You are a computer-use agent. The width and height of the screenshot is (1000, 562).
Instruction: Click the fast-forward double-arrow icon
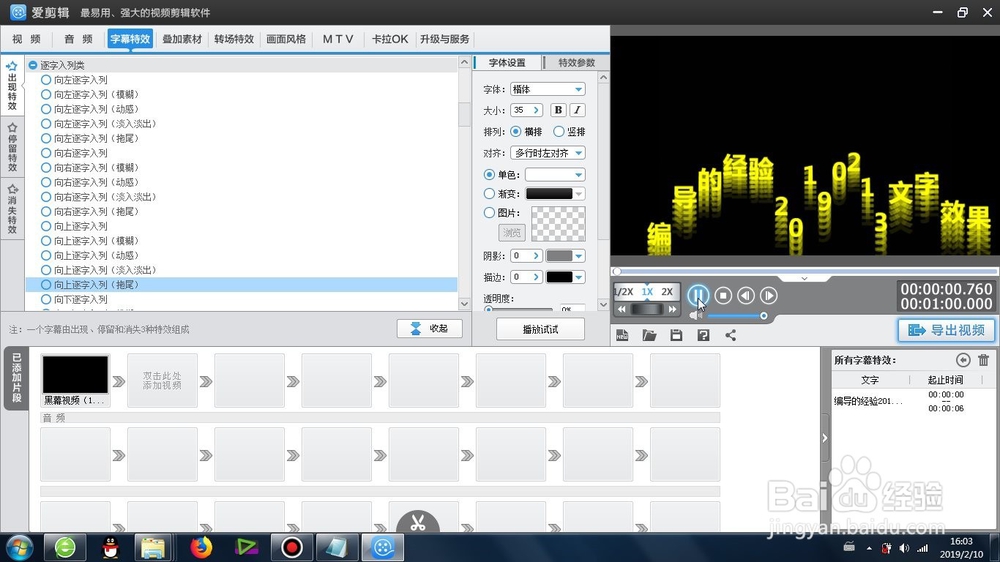672,309
